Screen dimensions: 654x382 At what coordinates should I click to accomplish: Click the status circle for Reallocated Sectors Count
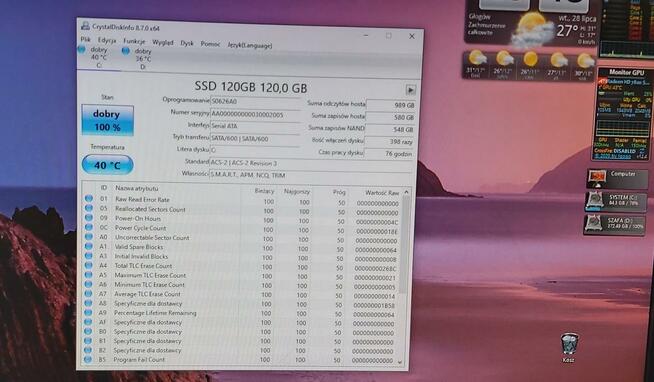click(88, 209)
